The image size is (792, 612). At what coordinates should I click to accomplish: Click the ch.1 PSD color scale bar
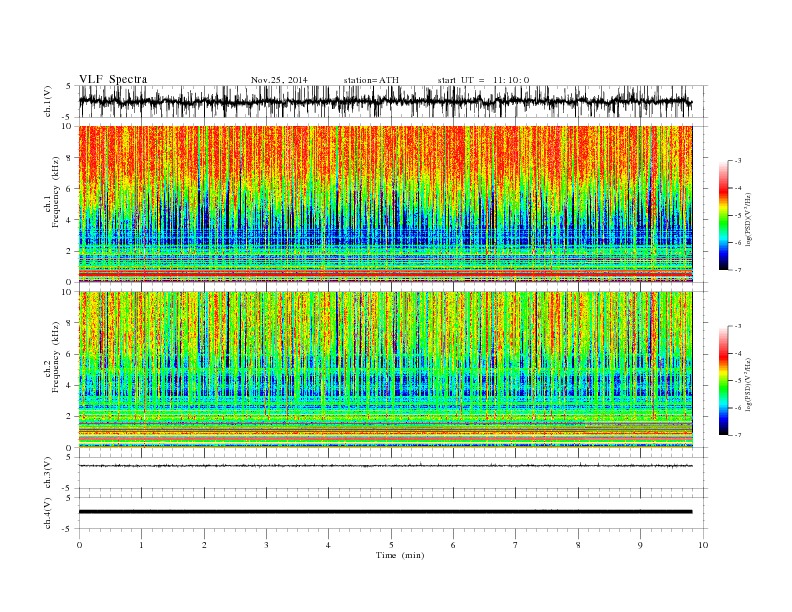tap(723, 215)
